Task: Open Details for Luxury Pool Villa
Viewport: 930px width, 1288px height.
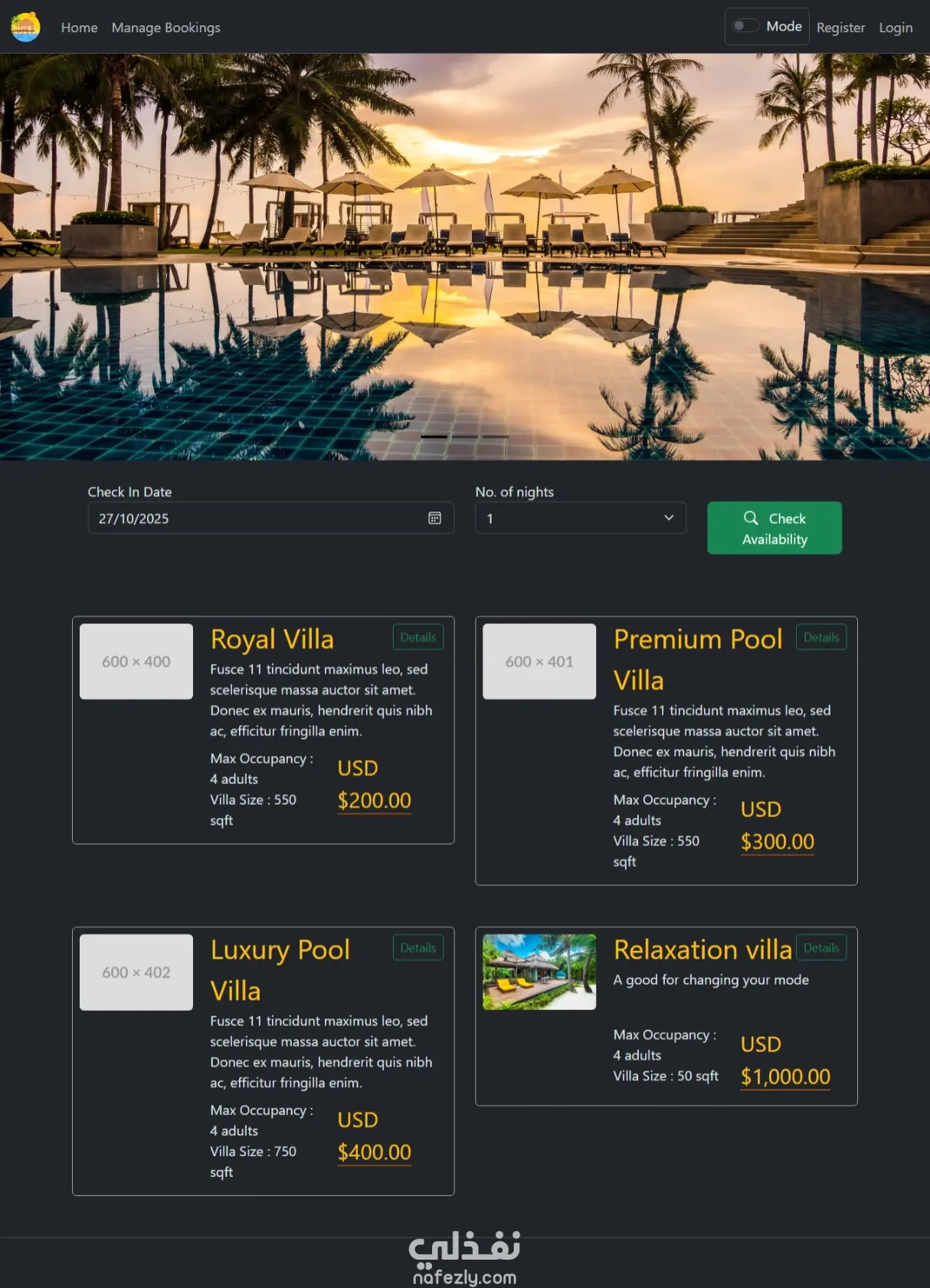Action: (x=418, y=948)
